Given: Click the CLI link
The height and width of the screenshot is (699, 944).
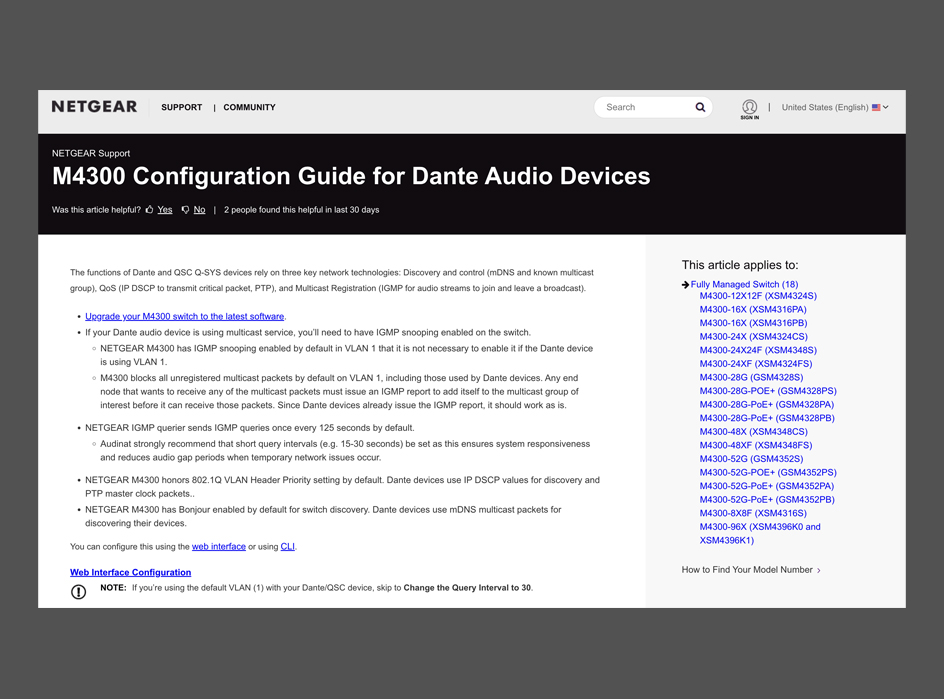Looking at the screenshot, I should [x=287, y=547].
